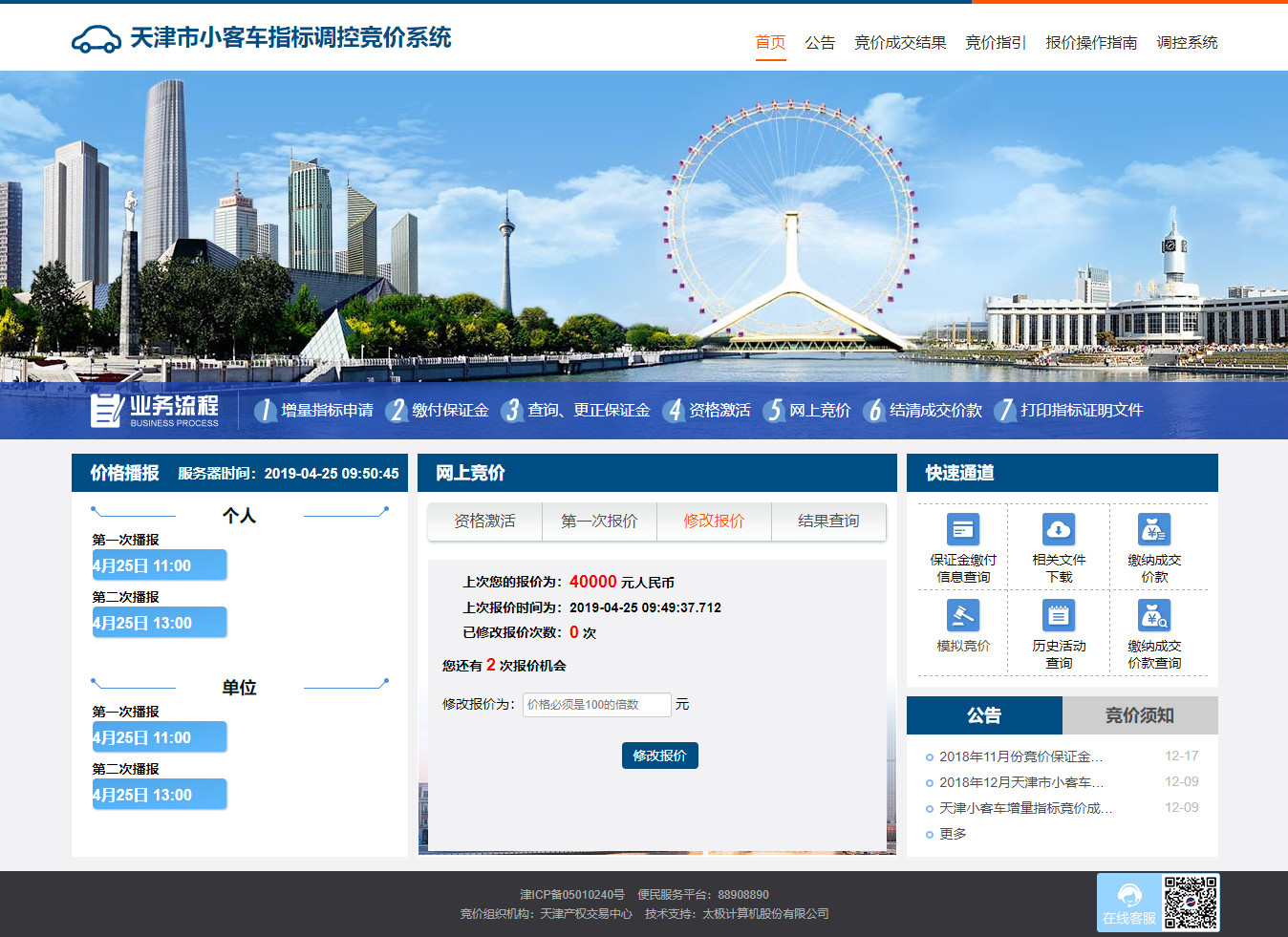This screenshot has width=1288, height=937.
Task: Open notice 2018年11月份竞价保证金
Action: click(x=1020, y=756)
